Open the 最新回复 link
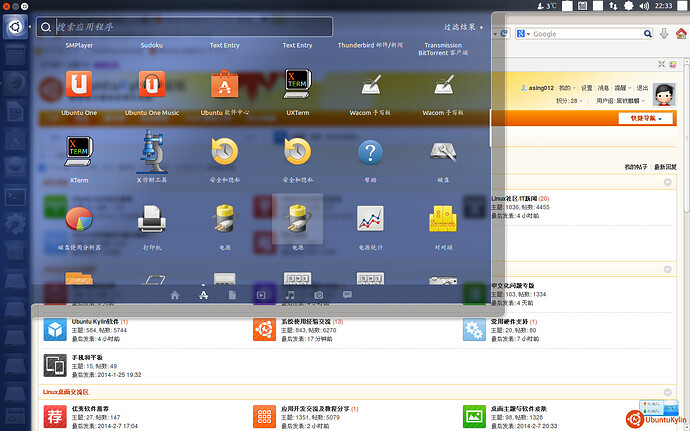The image size is (690, 431). point(665,167)
